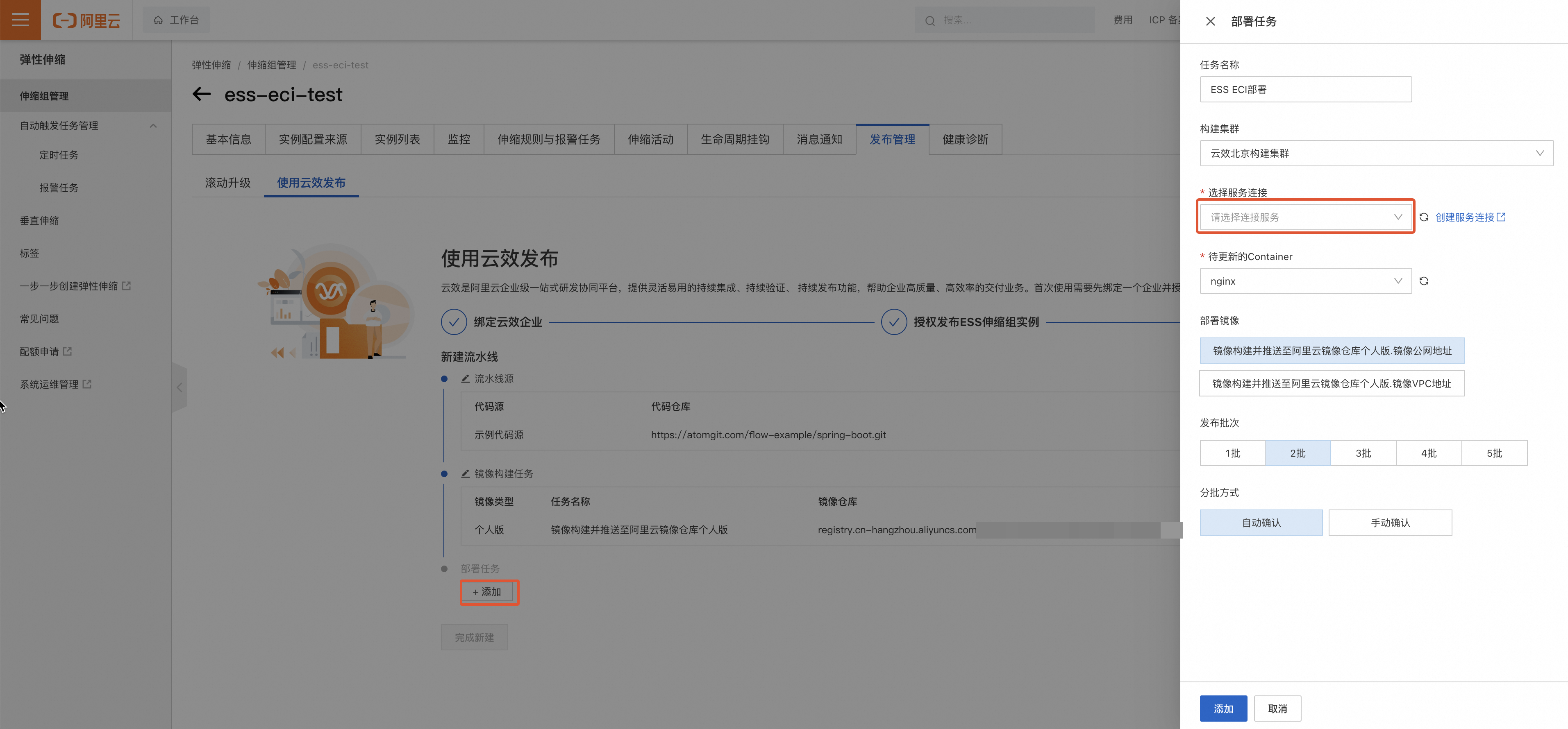Screen dimensions: 1568x729
Task: Edit 镜像构建任务 with pencil icon
Action: (x=465, y=473)
